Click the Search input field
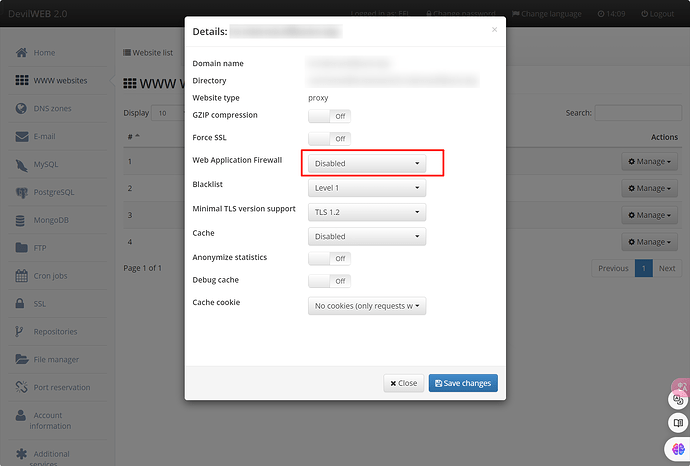Image resolution: width=690 pixels, height=466 pixels. [x=638, y=113]
